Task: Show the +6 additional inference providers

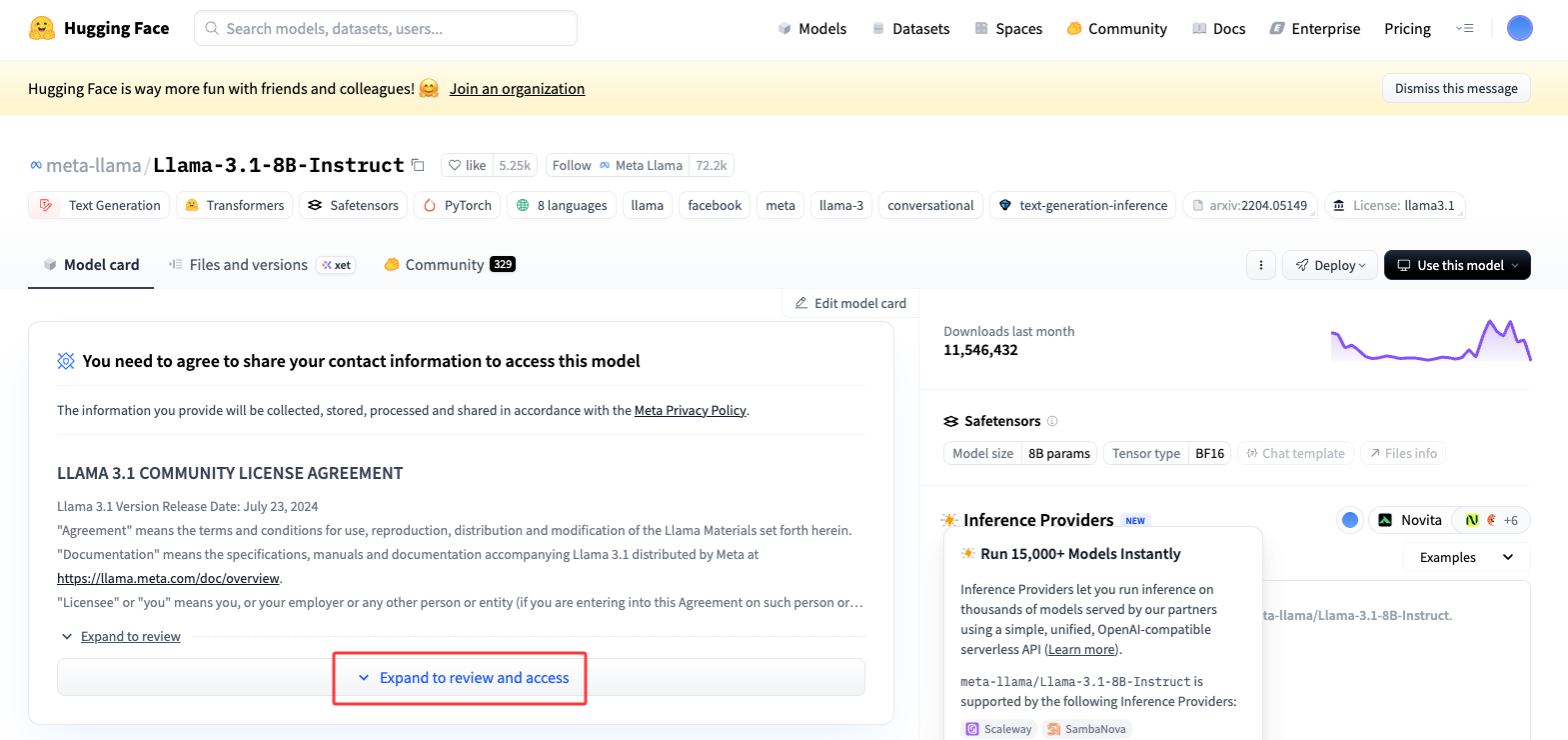Action: 1491,520
